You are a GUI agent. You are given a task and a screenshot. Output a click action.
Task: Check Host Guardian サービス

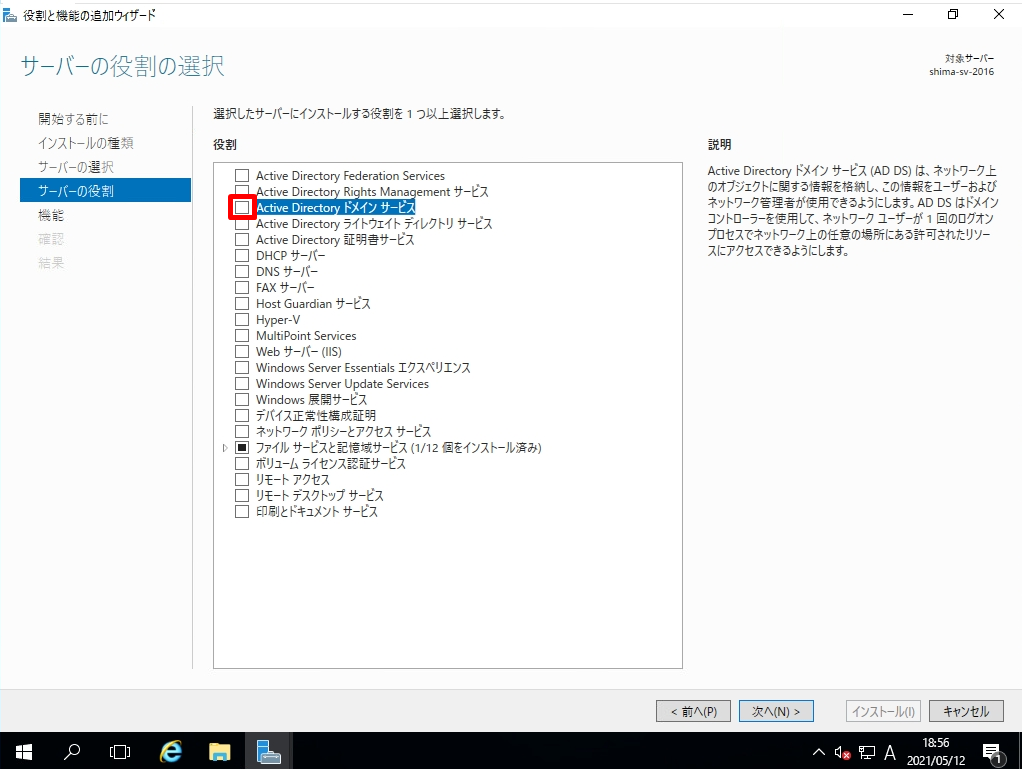[242, 303]
